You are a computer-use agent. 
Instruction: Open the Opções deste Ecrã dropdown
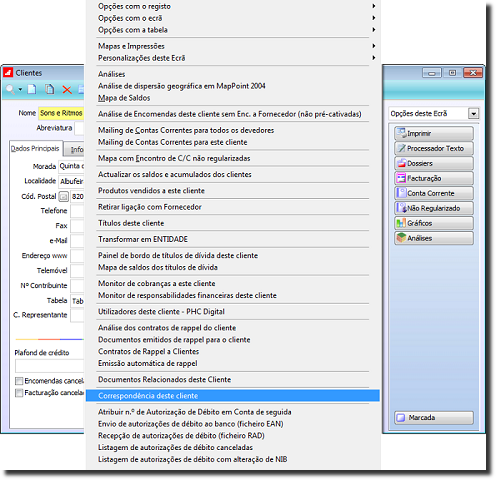pos(473,114)
